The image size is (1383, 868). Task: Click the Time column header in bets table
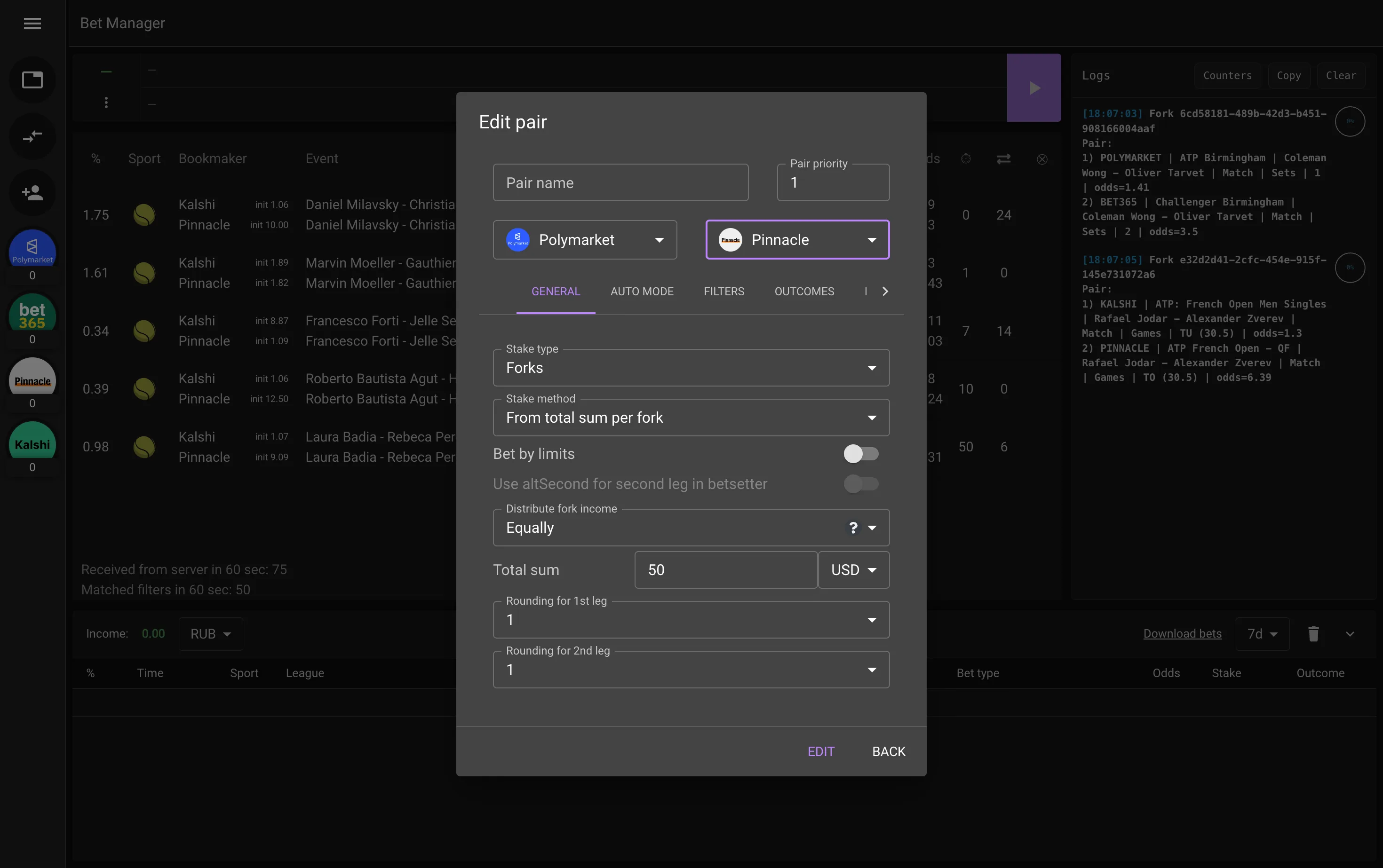tap(150, 673)
